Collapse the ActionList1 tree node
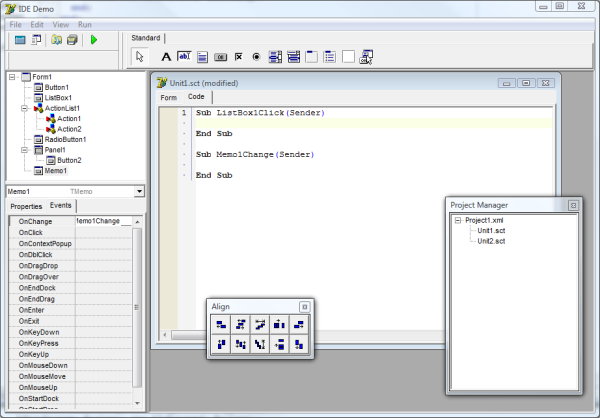Screen dimensions: 600x418 [23, 108]
